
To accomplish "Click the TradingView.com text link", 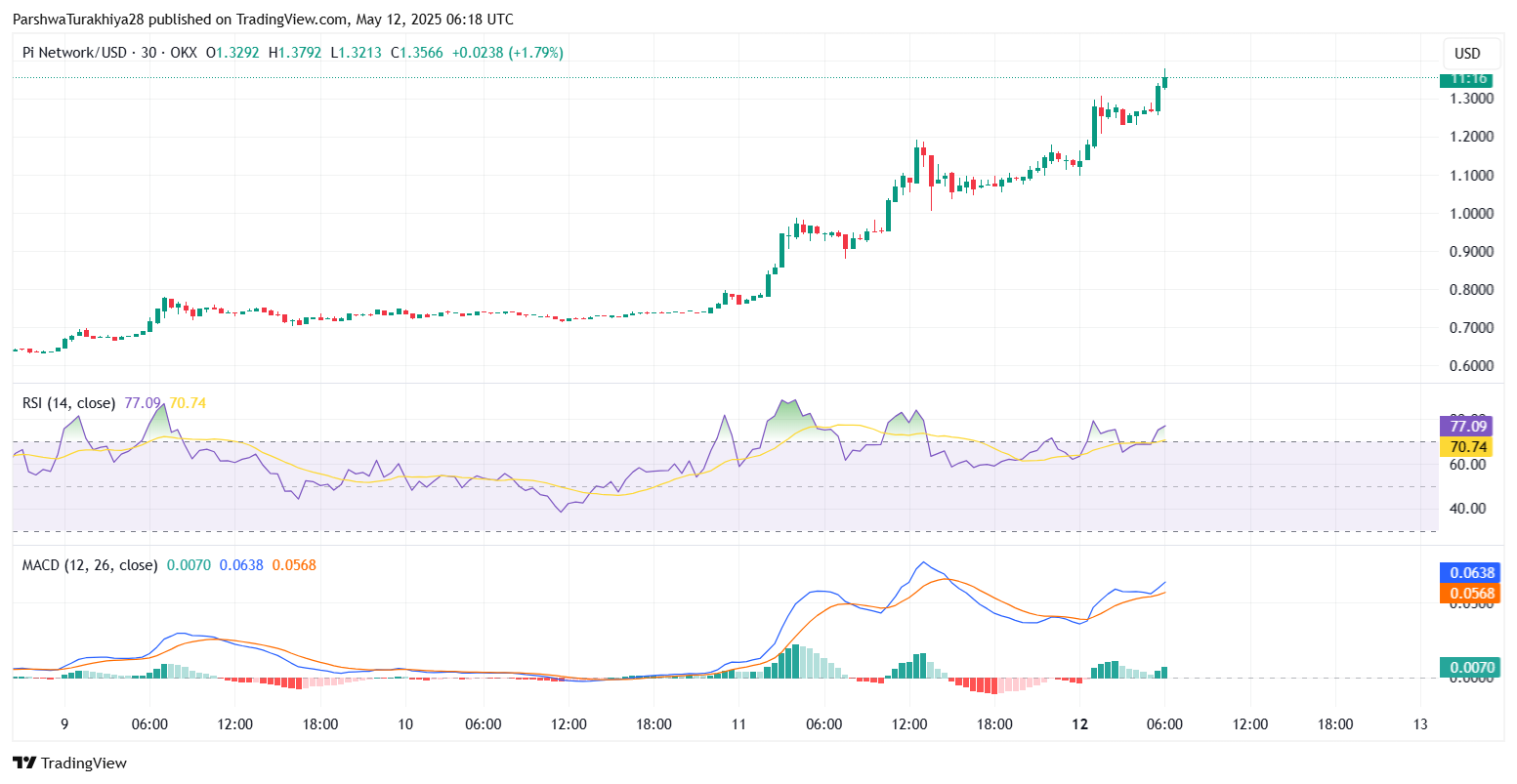I will click(288, 19).
